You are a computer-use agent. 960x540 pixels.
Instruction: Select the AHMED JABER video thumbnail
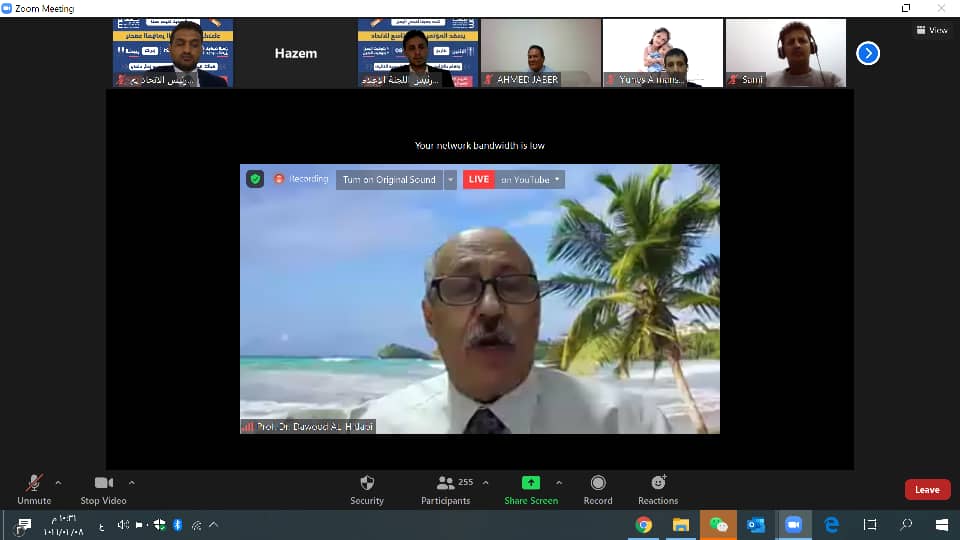tap(540, 53)
